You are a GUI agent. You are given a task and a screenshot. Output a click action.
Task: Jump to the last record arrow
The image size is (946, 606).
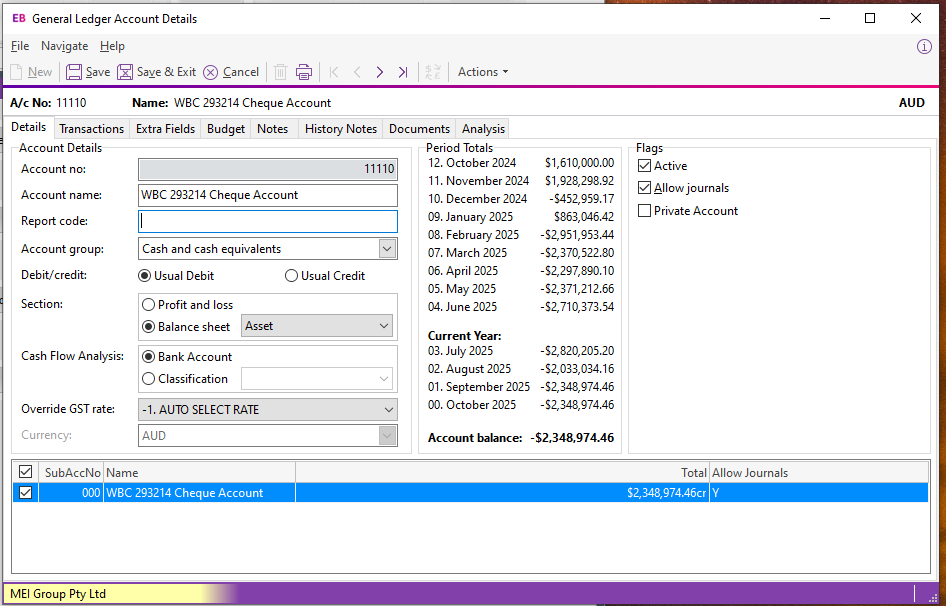[x=402, y=72]
